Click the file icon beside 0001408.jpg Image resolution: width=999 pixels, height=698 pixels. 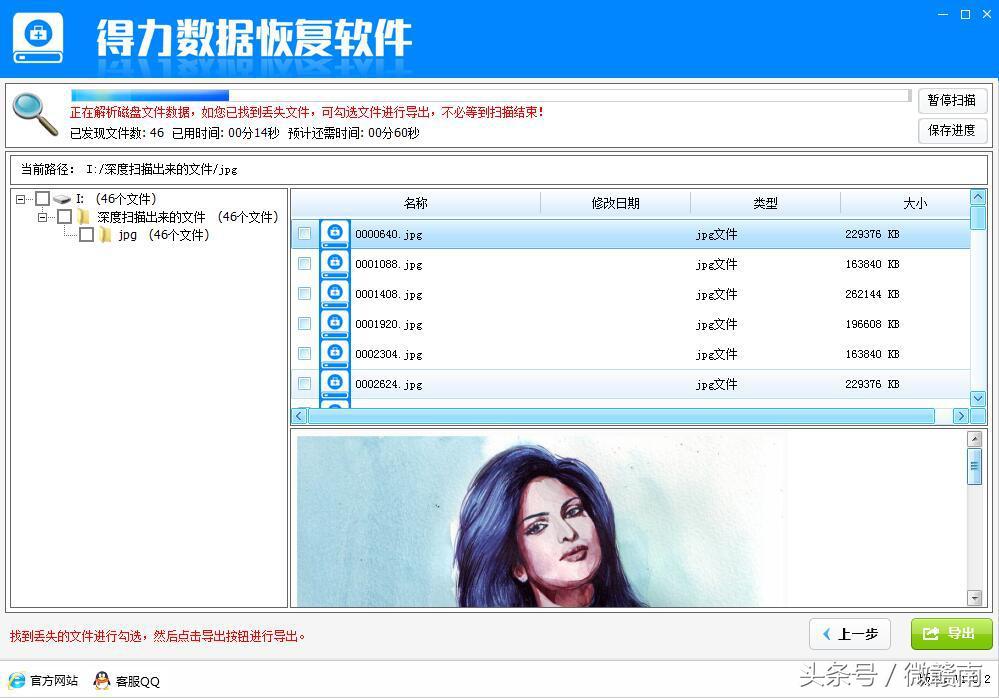(x=334, y=293)
